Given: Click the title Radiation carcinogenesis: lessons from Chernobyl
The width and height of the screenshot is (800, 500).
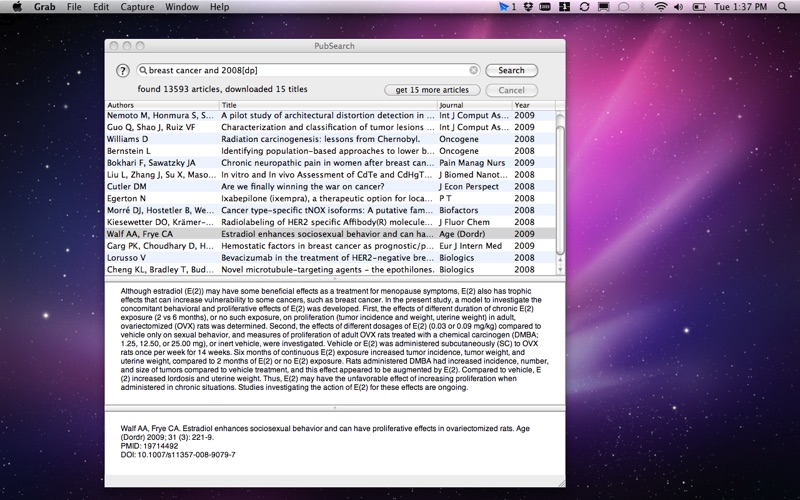Looking at the screenshot, I should pyautogui.click(x=320, y=139).
